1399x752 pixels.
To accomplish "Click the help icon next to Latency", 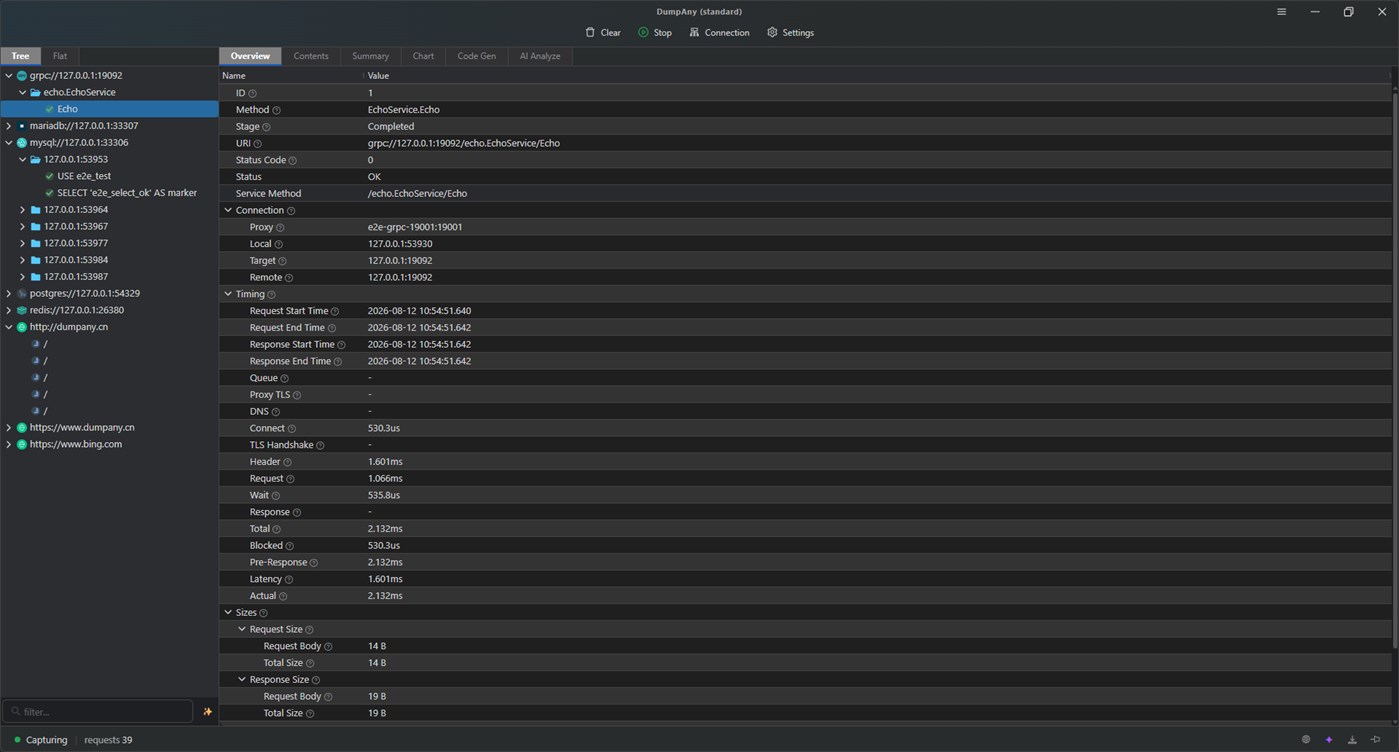I will click(289, 579).
